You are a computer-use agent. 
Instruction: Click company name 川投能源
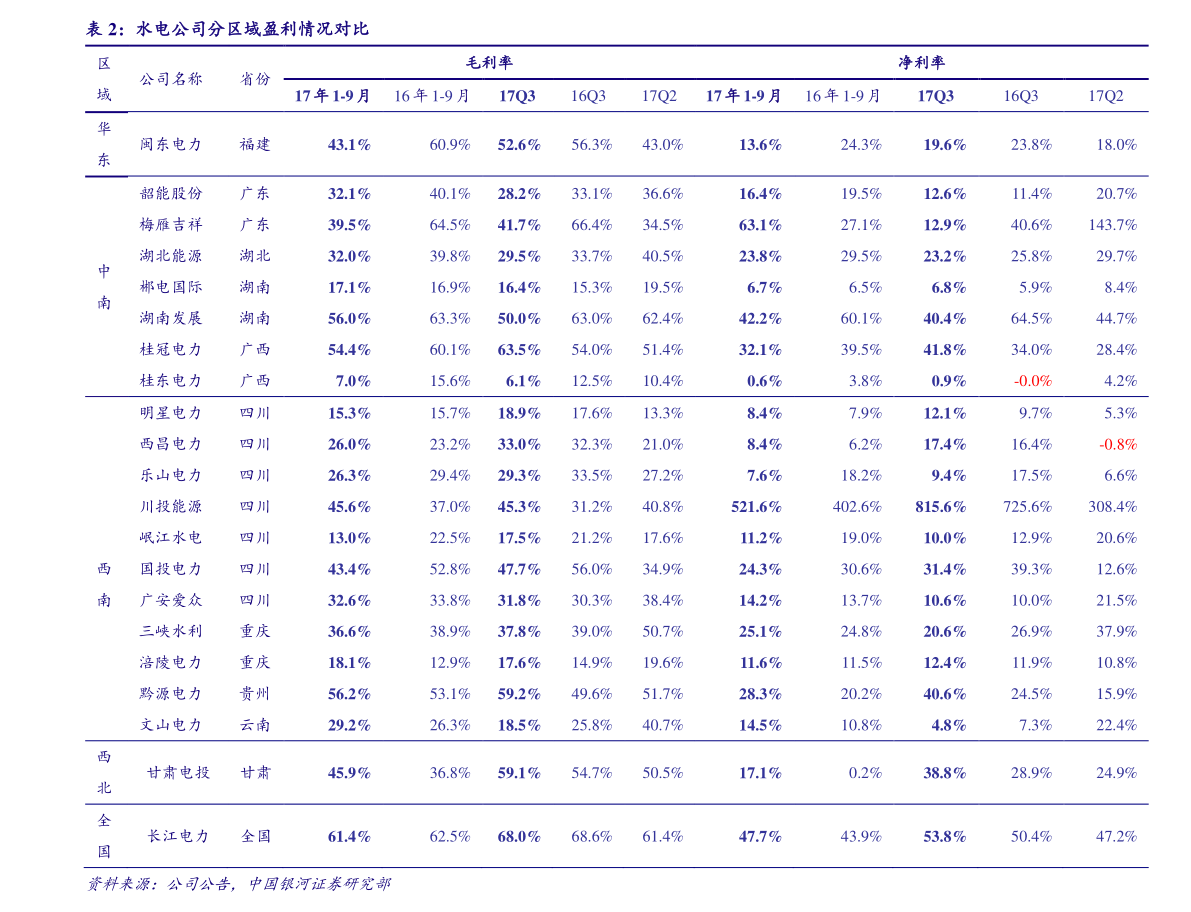tap(171, 506)
